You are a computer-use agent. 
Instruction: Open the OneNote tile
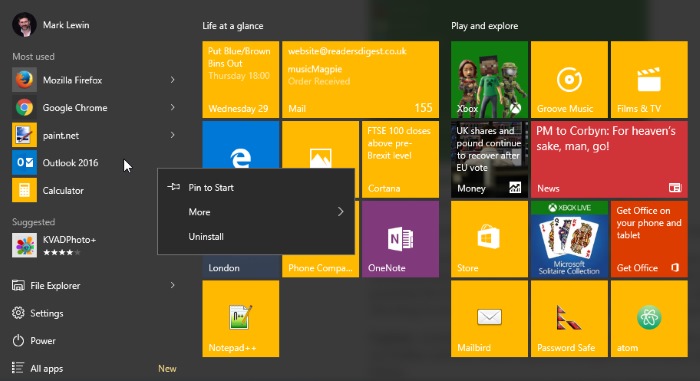pos(400,239)
